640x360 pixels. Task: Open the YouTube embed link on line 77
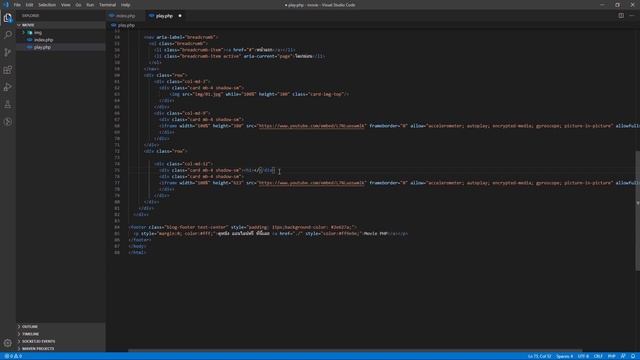[311, 183]
